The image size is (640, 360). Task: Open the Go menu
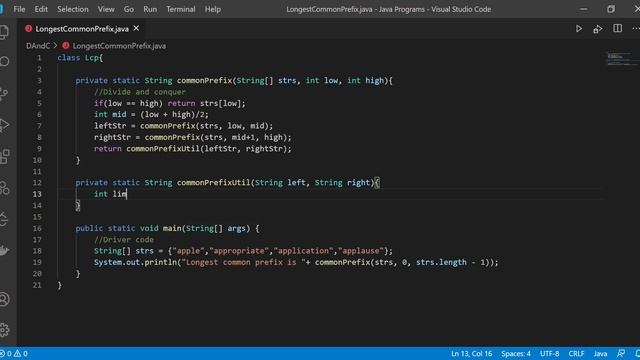point(129,9)
